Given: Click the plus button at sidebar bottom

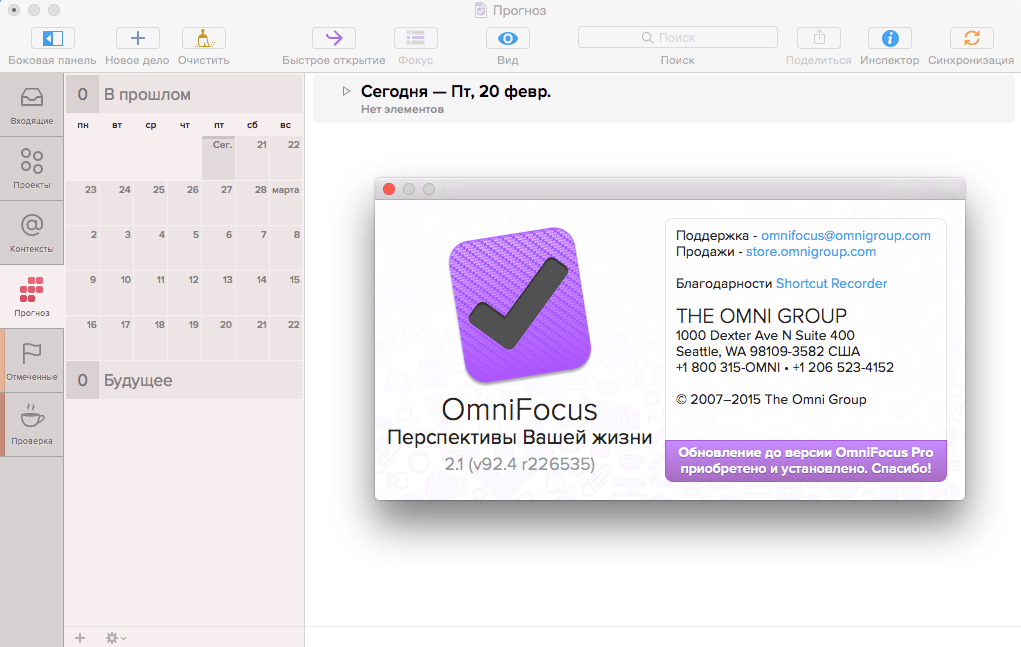Looking at the screenshot, I should [80, 638].
